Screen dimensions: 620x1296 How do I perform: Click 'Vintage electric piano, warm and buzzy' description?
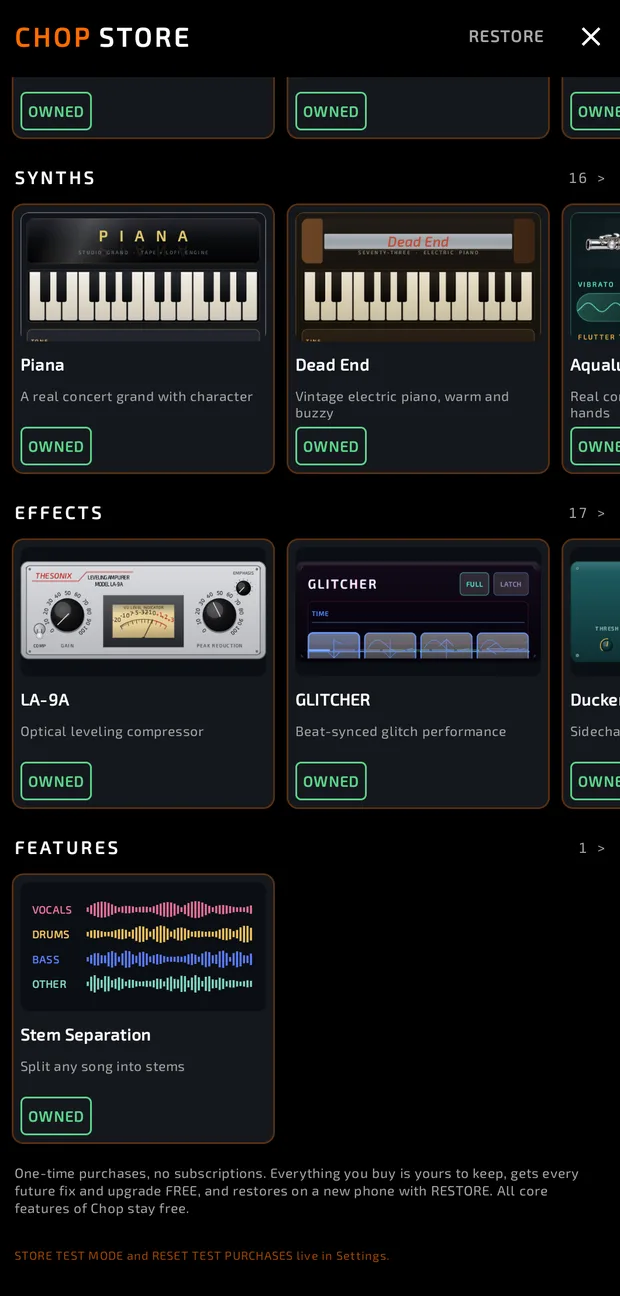point(402,405)
